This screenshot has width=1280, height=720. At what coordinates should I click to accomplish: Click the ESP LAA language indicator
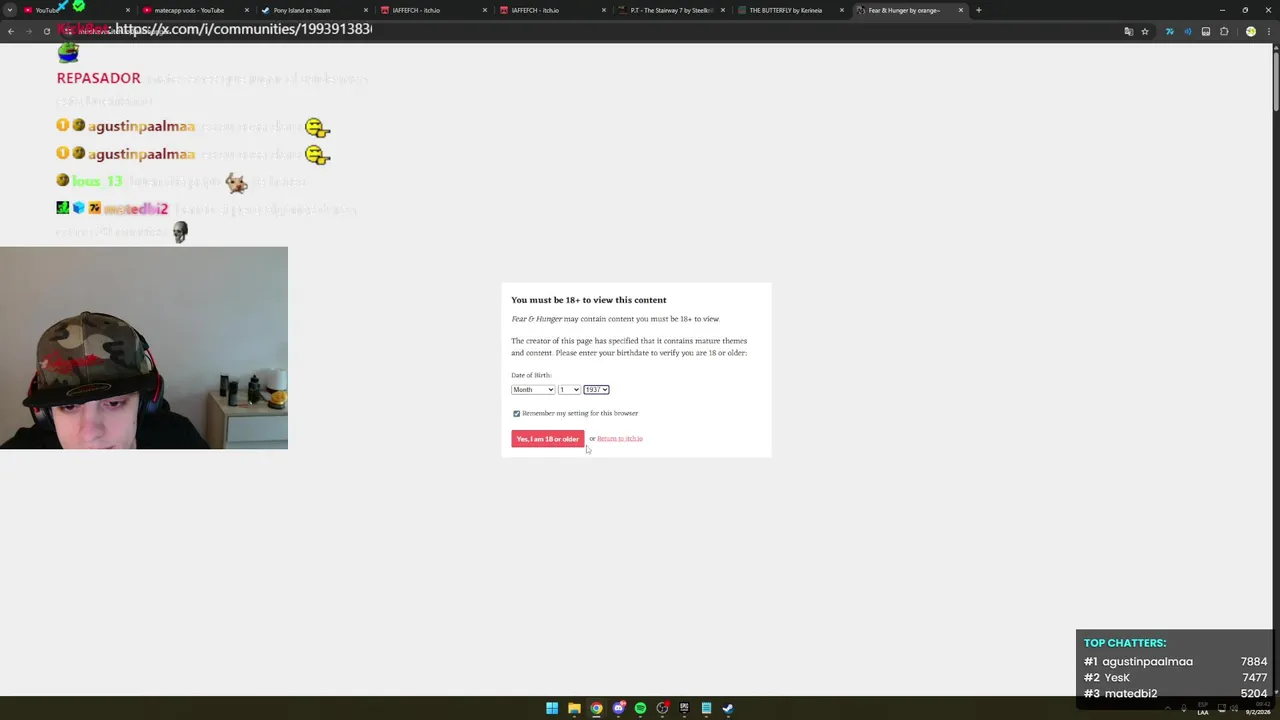pyautogui.click(x=1203, y=708)
